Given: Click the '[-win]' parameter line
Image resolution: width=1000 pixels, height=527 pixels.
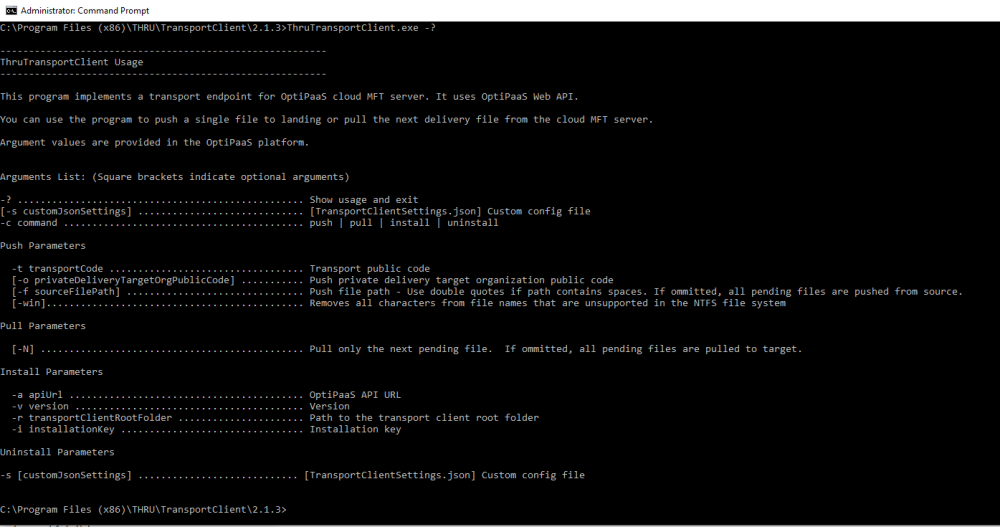Looking at the screenshot, I should 31,303.
